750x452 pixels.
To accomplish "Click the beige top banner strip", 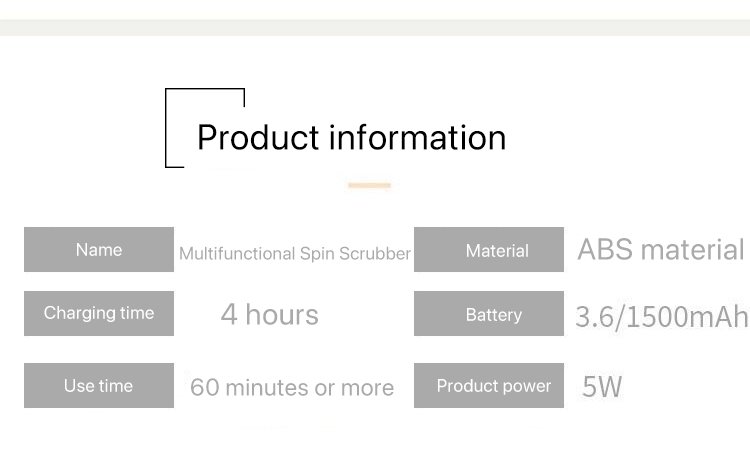I will [x=375, y=27].
